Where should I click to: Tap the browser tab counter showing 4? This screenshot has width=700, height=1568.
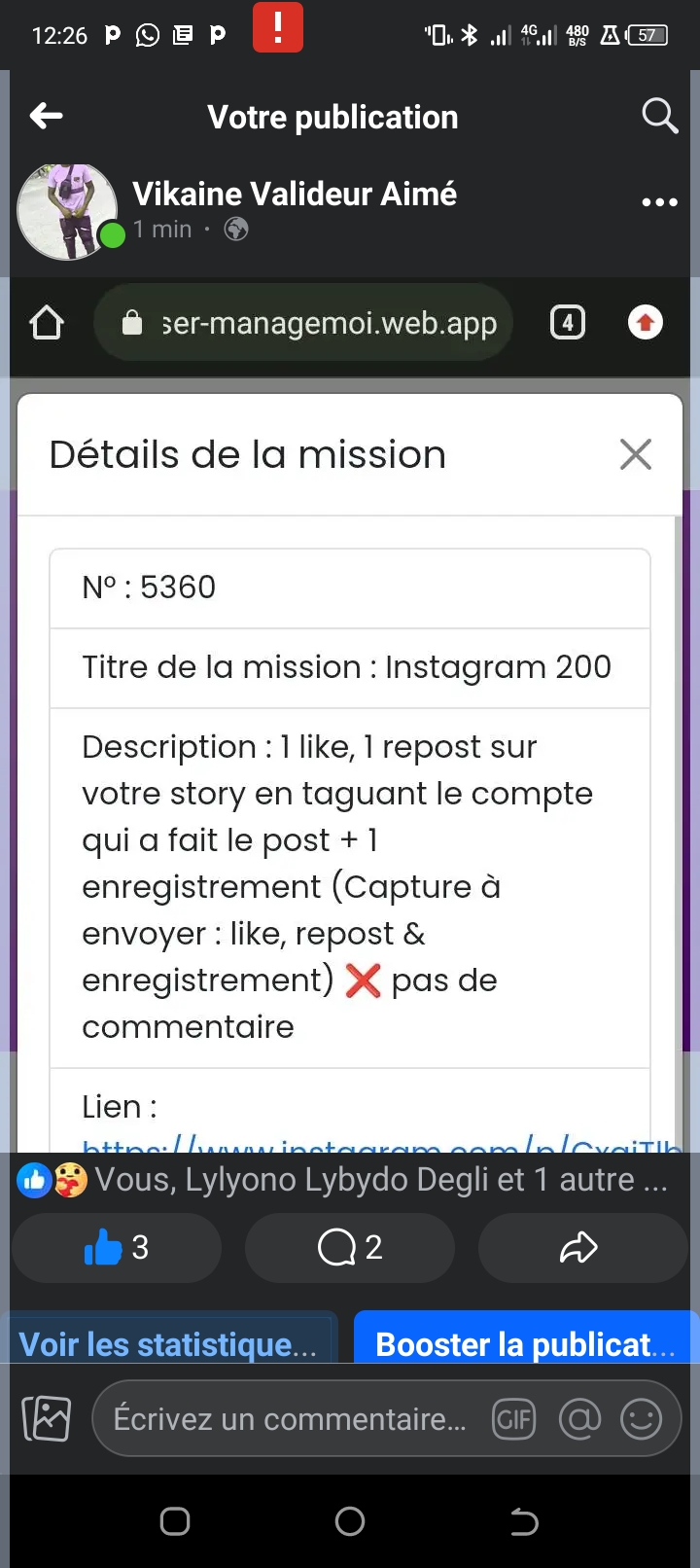pyautogui.click(x=568, y=323)
